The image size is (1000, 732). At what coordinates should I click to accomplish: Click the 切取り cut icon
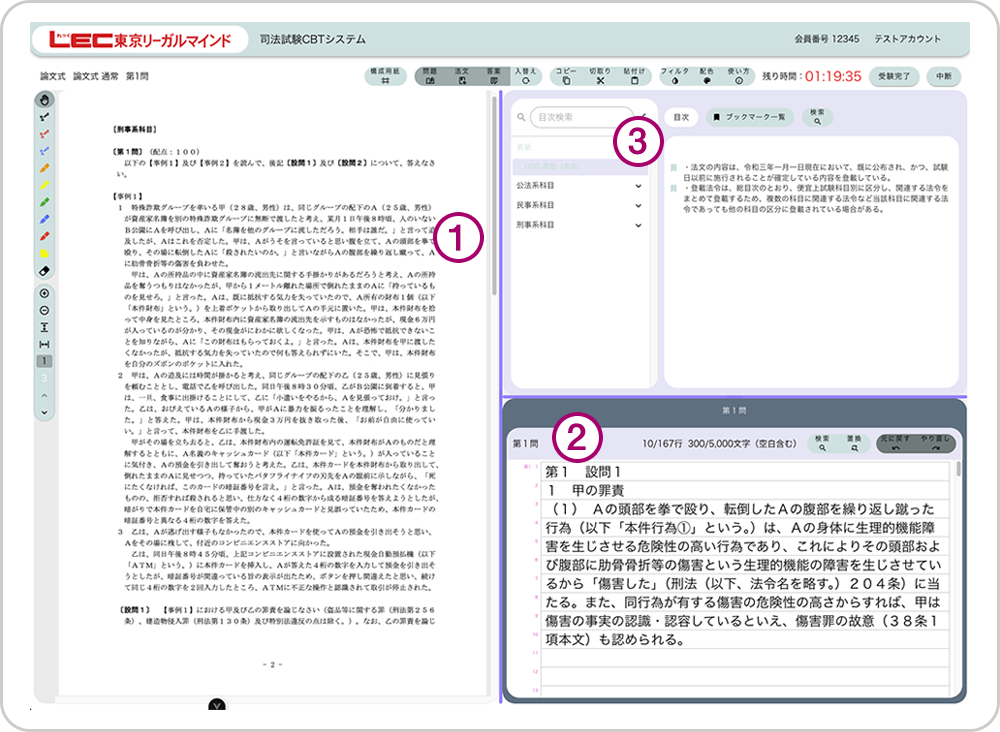pos(601,75)
